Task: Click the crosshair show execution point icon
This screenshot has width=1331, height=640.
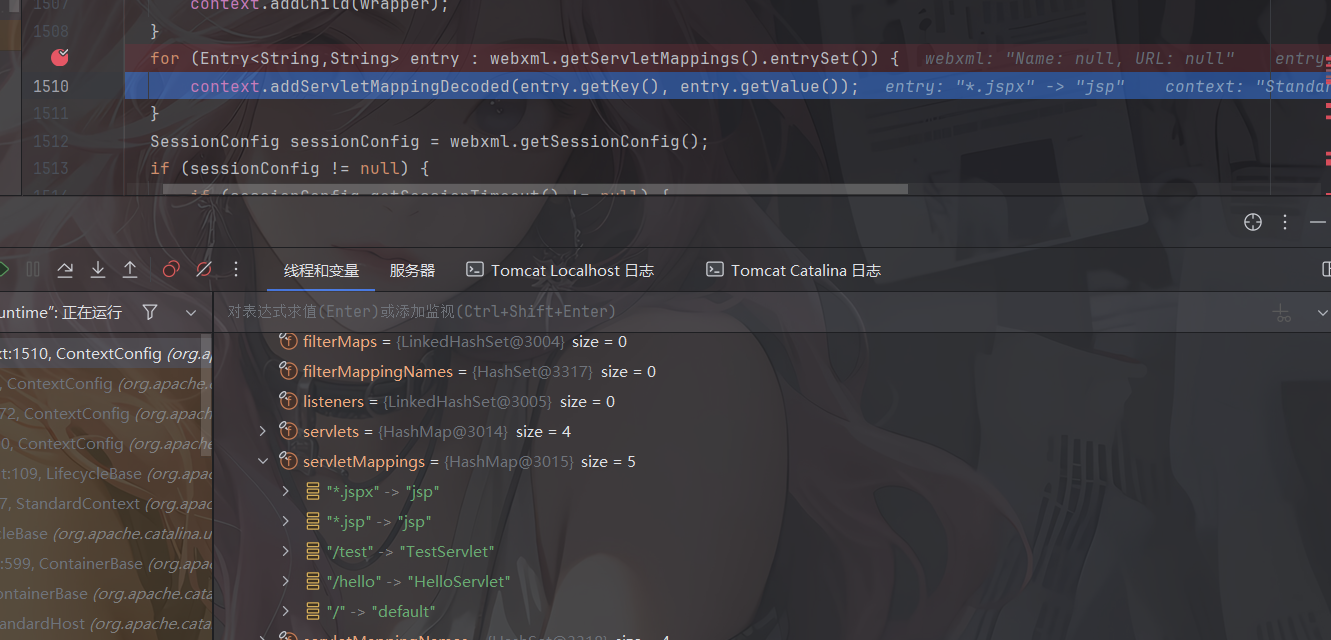Action: coord(1252,222)
